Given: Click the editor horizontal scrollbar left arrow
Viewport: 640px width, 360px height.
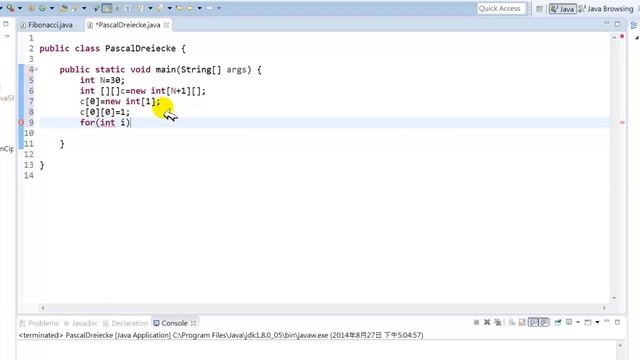Looking at the screenshot, I should point(43,308).
